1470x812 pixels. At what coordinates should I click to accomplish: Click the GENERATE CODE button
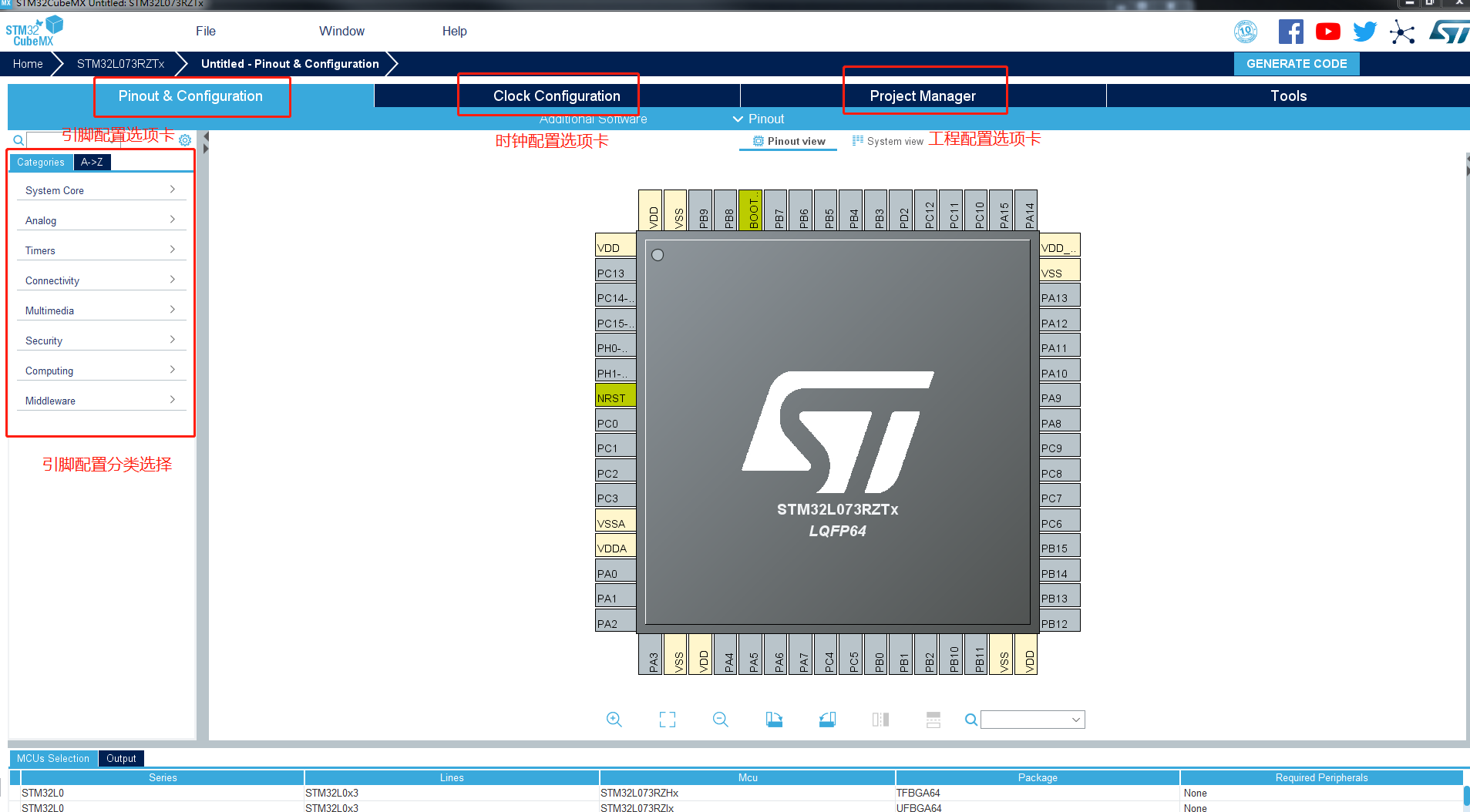[x=1296, y=64]
